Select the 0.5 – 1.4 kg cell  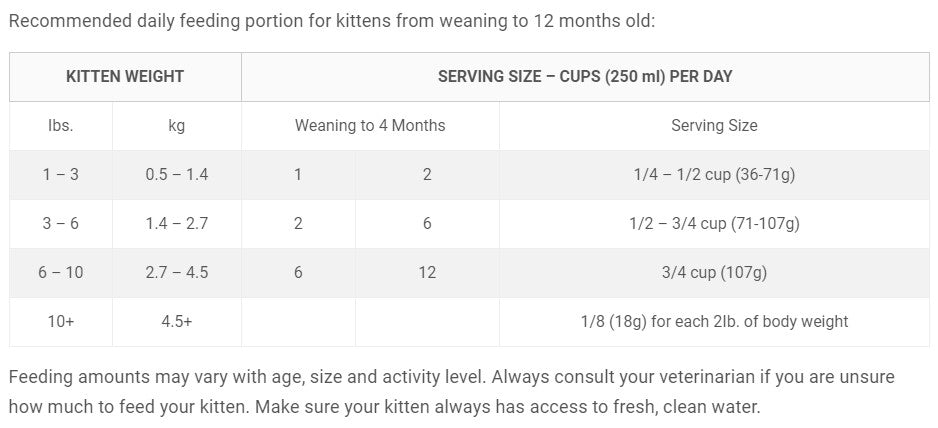coord(177,175)
